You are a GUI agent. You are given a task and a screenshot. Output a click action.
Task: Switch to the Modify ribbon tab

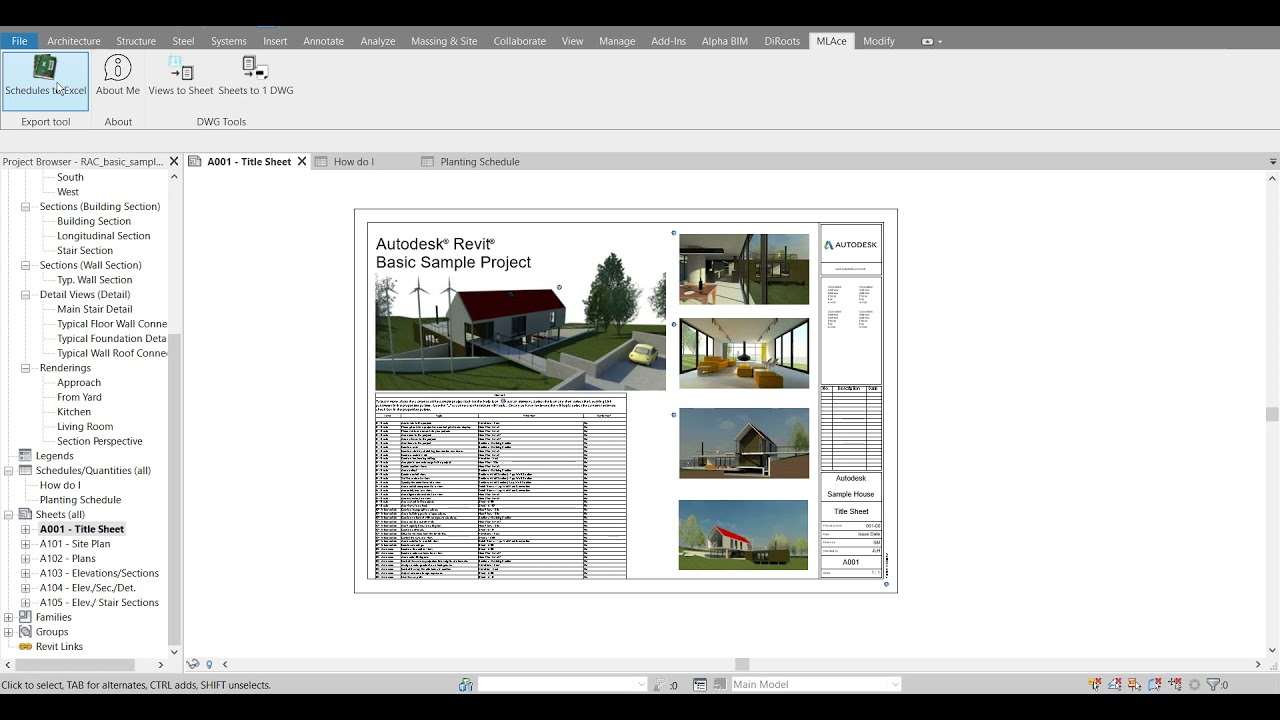pos(879,41)
